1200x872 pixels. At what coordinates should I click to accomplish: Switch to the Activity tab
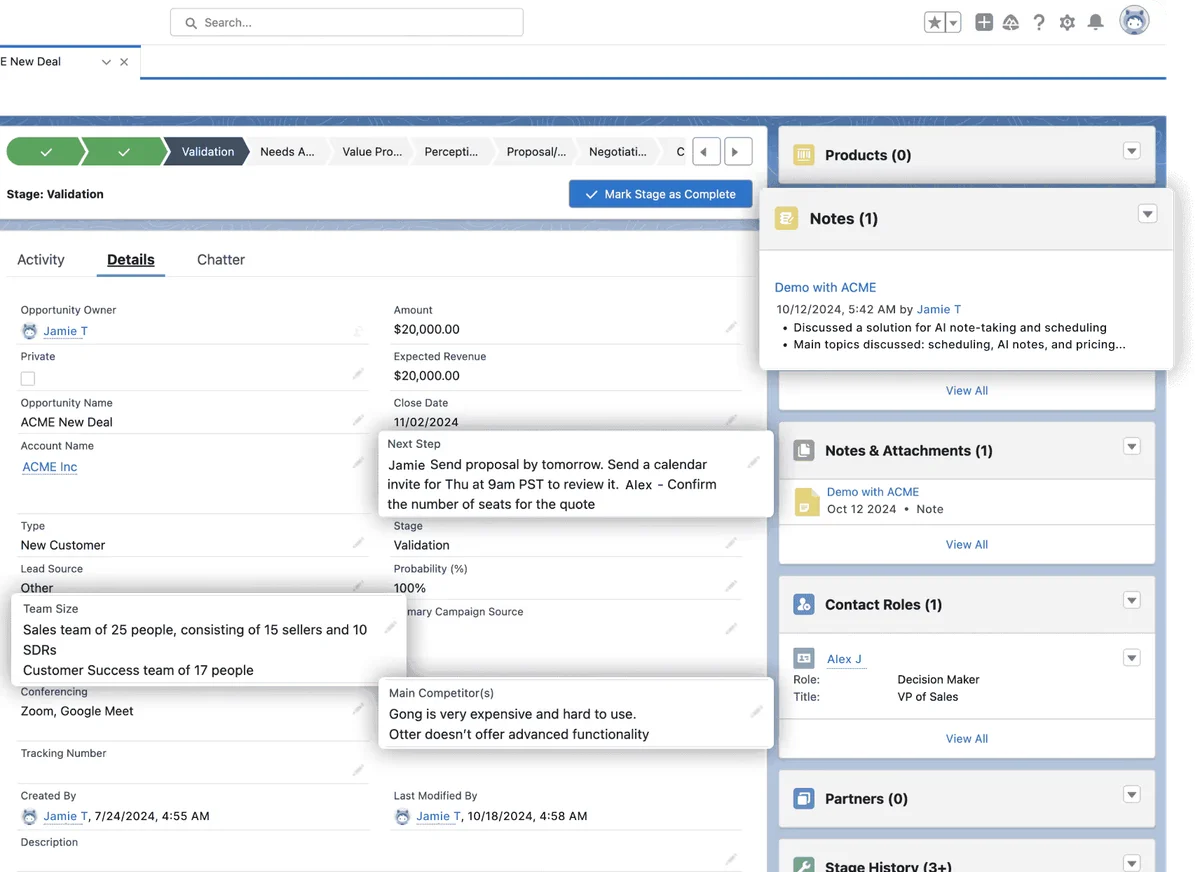point(40,260)
